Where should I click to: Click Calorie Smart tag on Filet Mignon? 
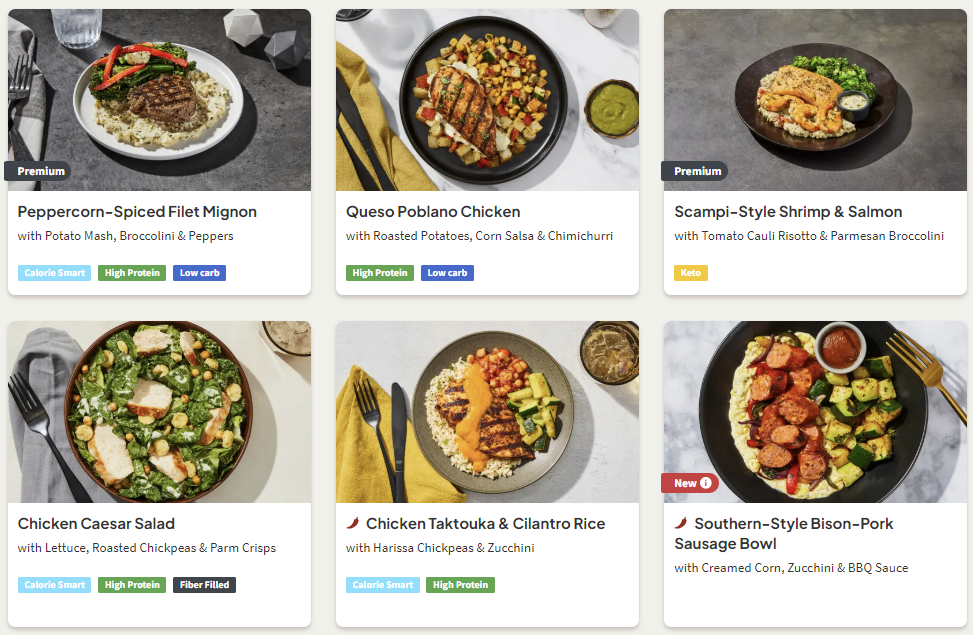(x=54, y=273)
